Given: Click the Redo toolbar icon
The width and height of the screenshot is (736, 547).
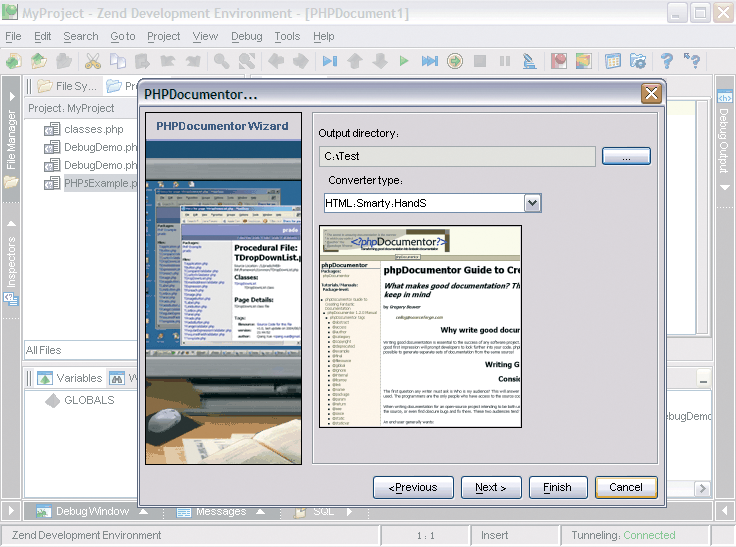Looking at the screenshot, I should point(192,61).
